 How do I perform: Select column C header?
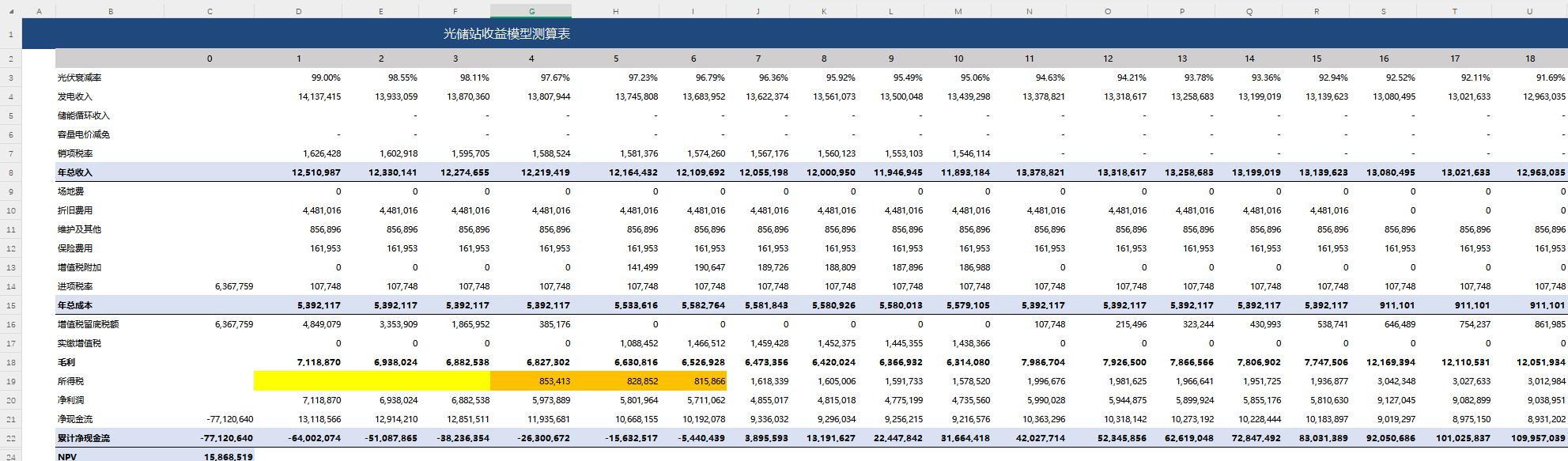pyautogui.click(x=210, y=11)
